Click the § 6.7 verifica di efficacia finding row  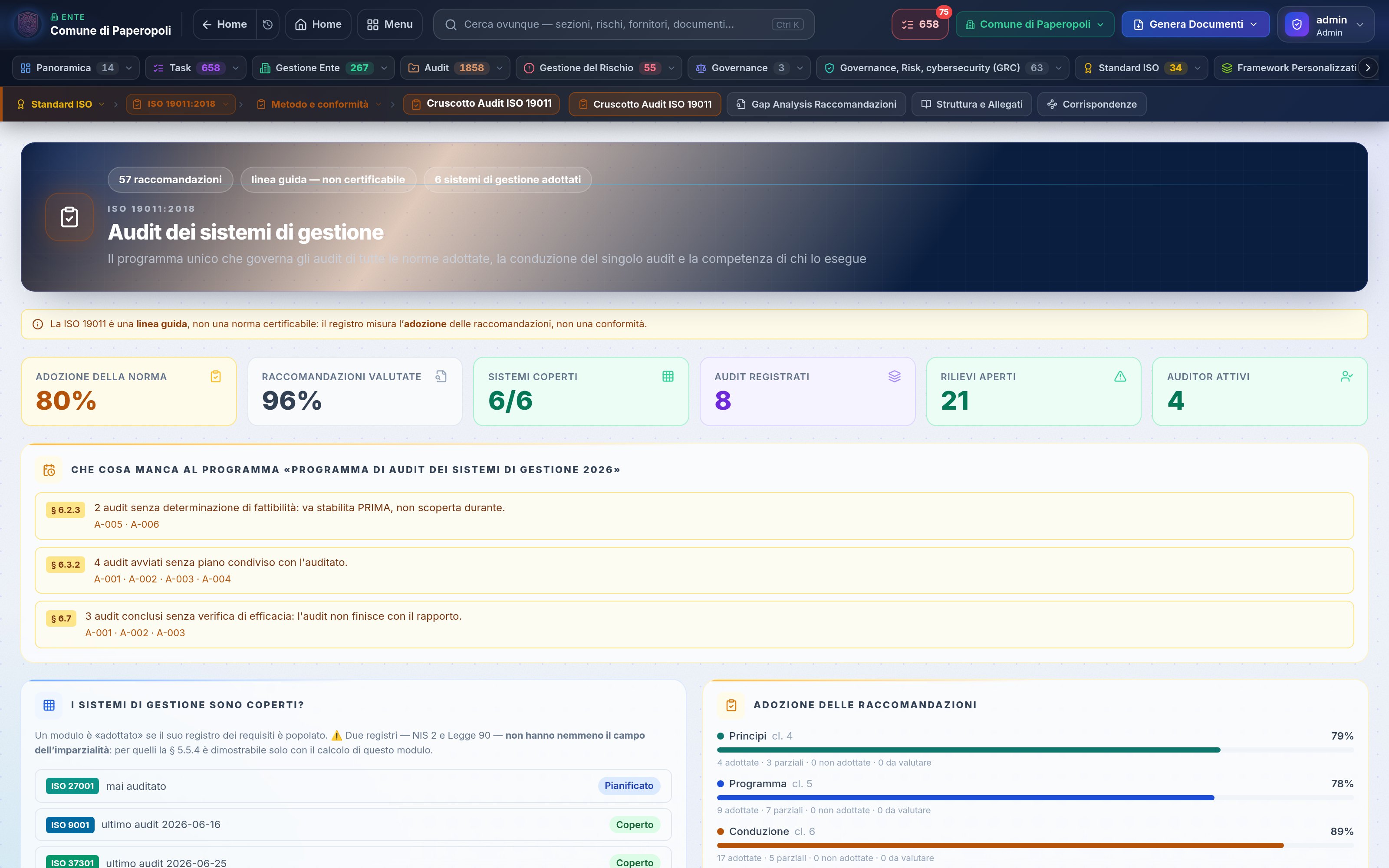(694, 625)
